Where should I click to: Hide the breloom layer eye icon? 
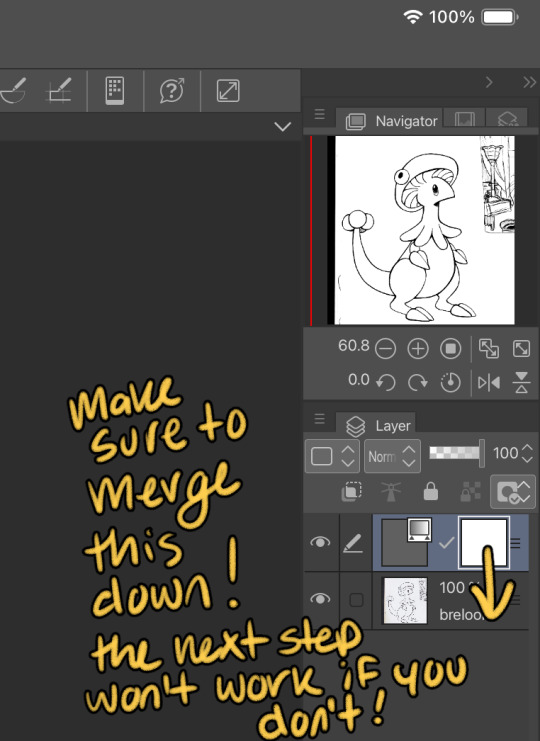(320, 599)
